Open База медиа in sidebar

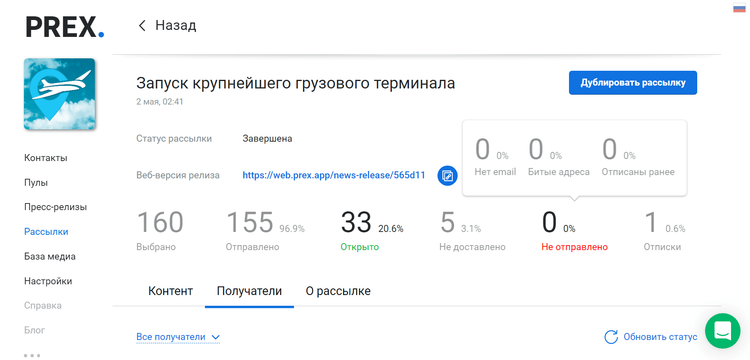(50, 257)
